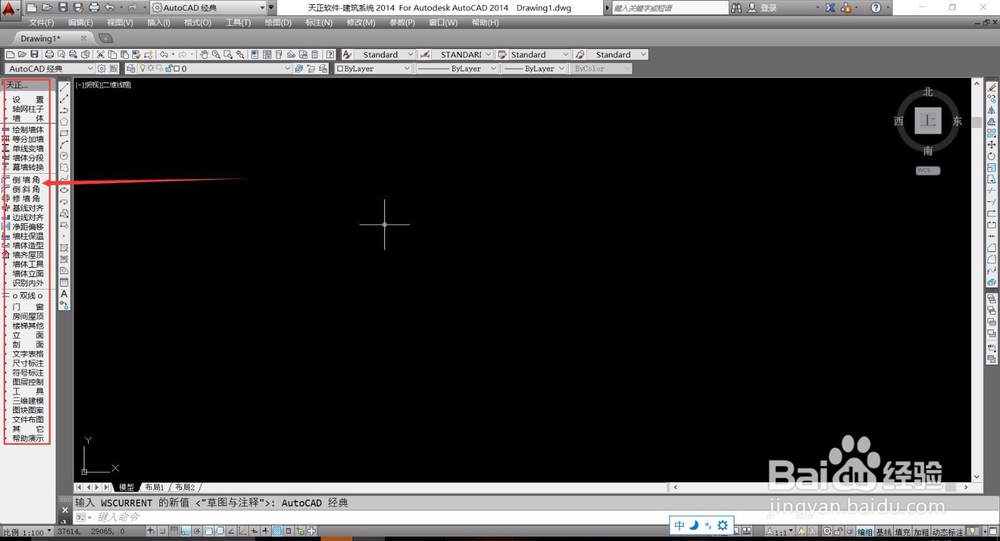The width and height of the screenshot is (1000, 541).
Task: Click the 登录 sign-in button
Action: click(768, 8)
